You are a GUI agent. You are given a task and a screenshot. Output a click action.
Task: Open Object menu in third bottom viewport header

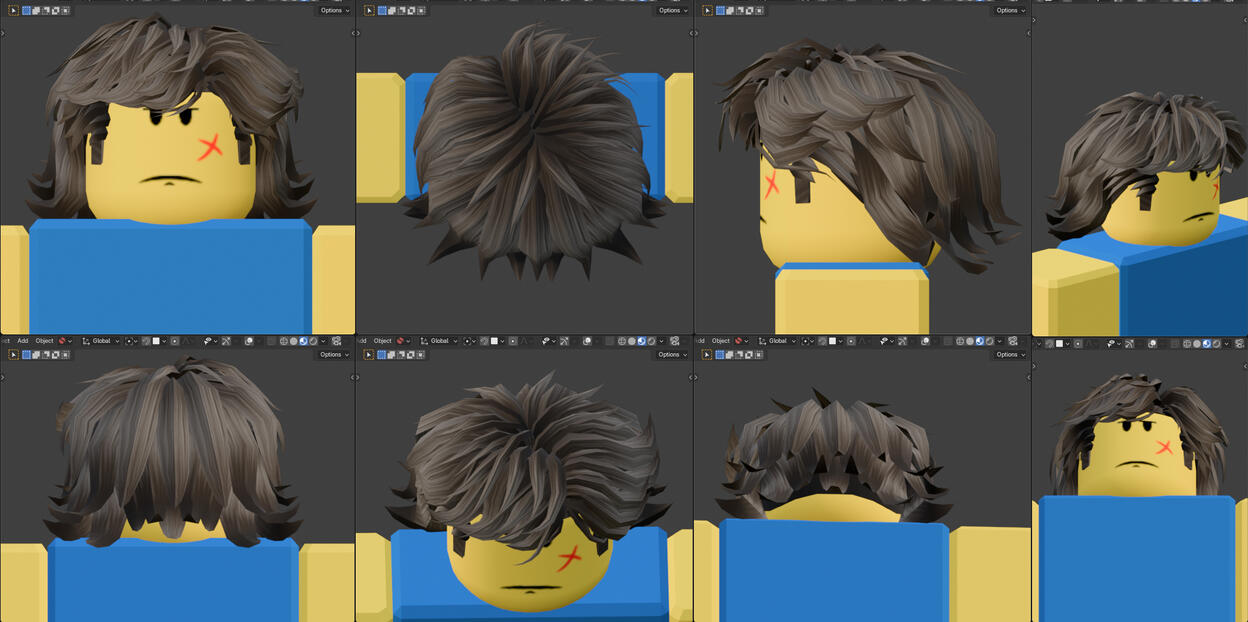(720, 341)
